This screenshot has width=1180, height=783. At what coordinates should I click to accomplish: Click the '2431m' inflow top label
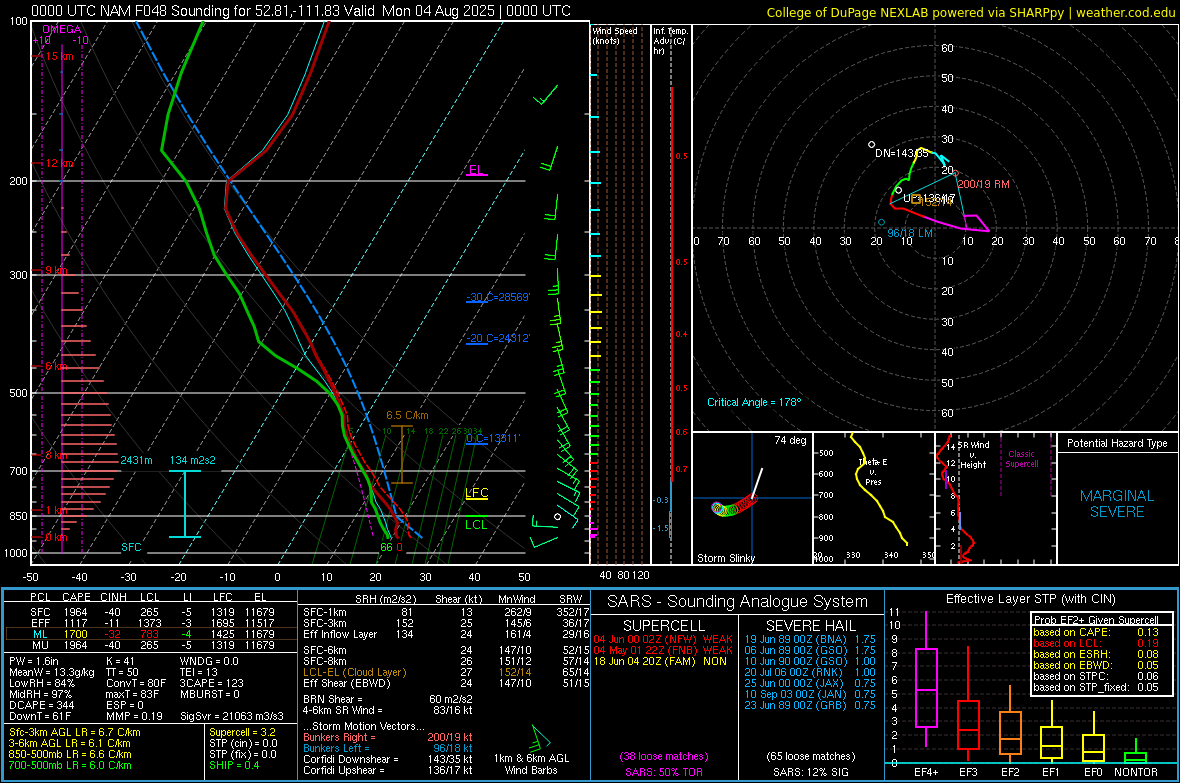tap(136, 460)
